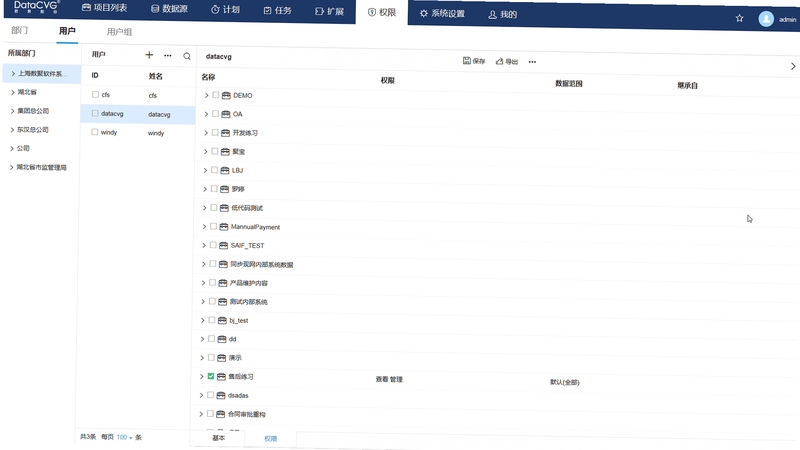Click the DataCVG logo
The width and height of the screenshot is (800, 450).
click(36, 7)
